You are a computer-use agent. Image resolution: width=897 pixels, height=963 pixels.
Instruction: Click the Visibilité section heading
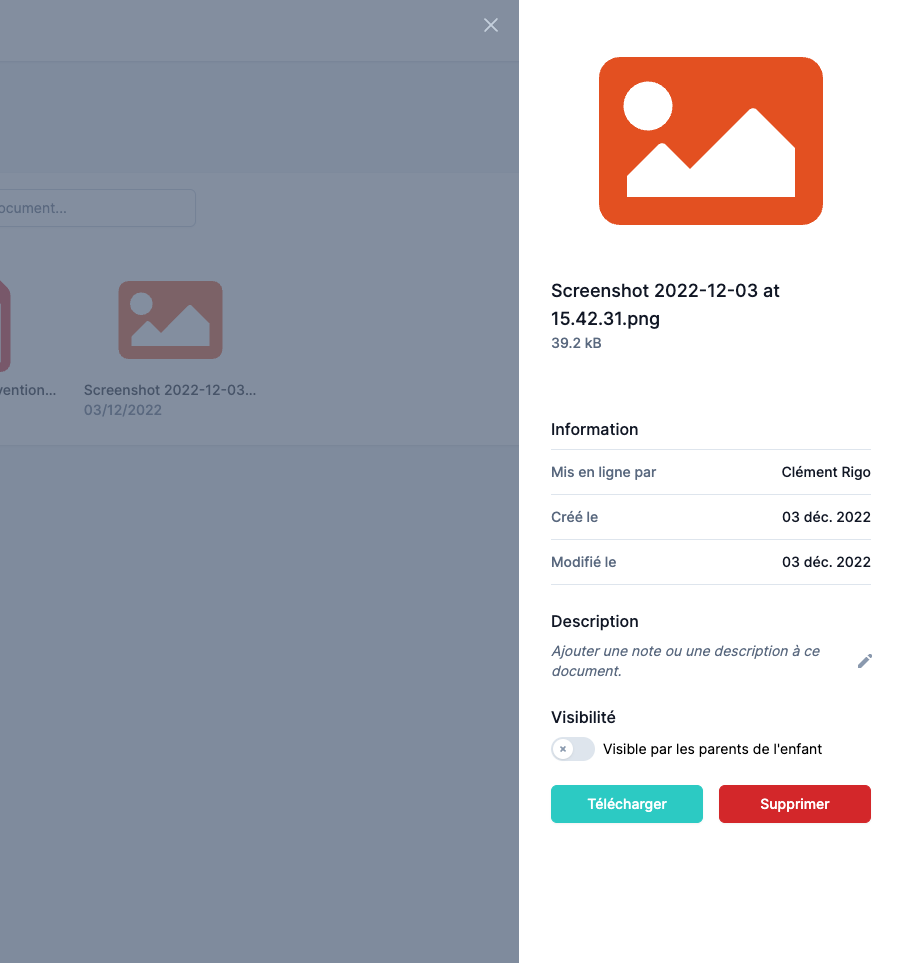583,717
